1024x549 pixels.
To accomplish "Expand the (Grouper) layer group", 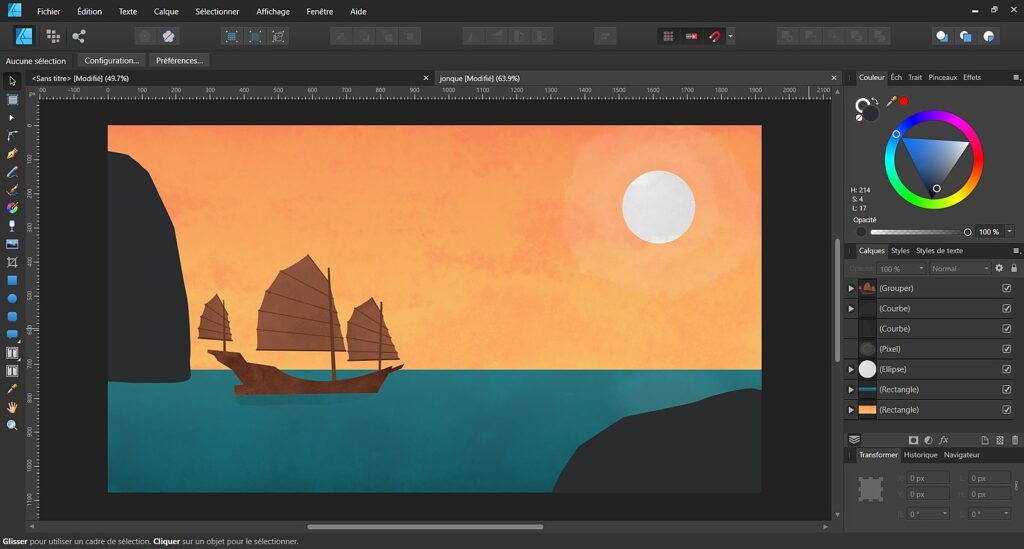I will [x=851, y=288].
